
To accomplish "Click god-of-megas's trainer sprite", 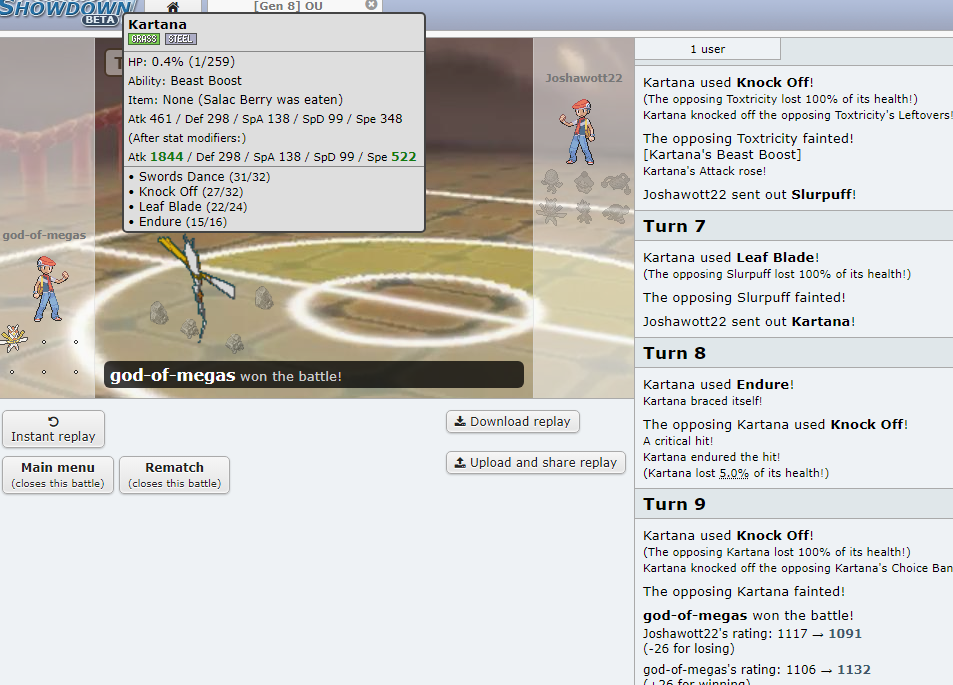I will 49,289.
